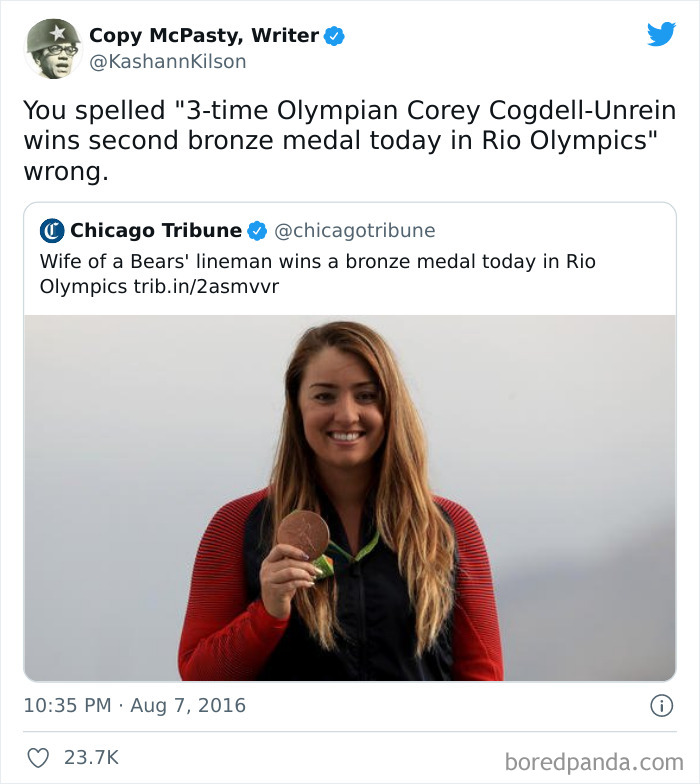Open the @KashannKilson handle

(x=167, y=62)
